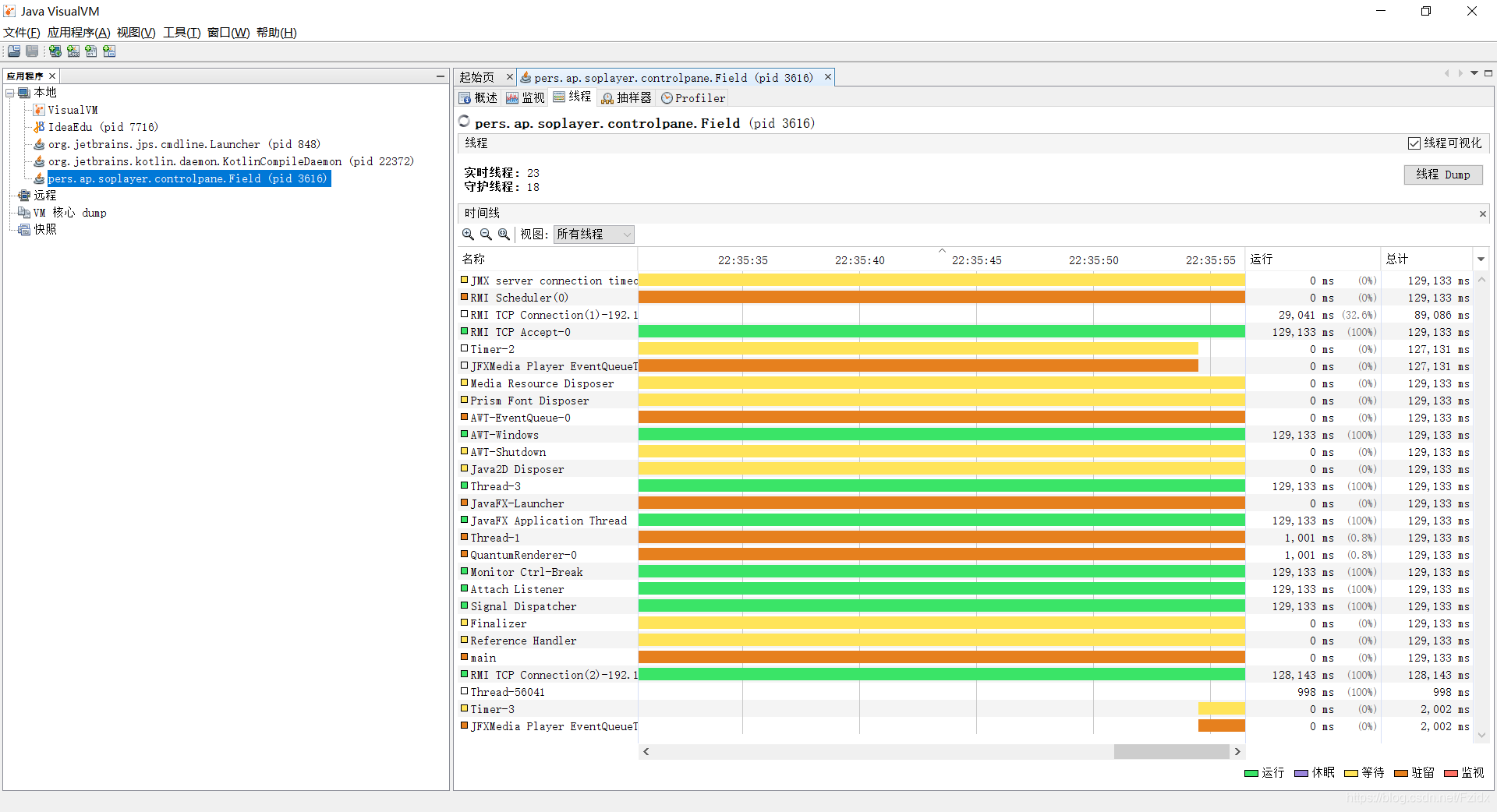Open the 线程 threads subtab
The height and width of the screenshot is (812, 1497).
click(x=572, y=97)
